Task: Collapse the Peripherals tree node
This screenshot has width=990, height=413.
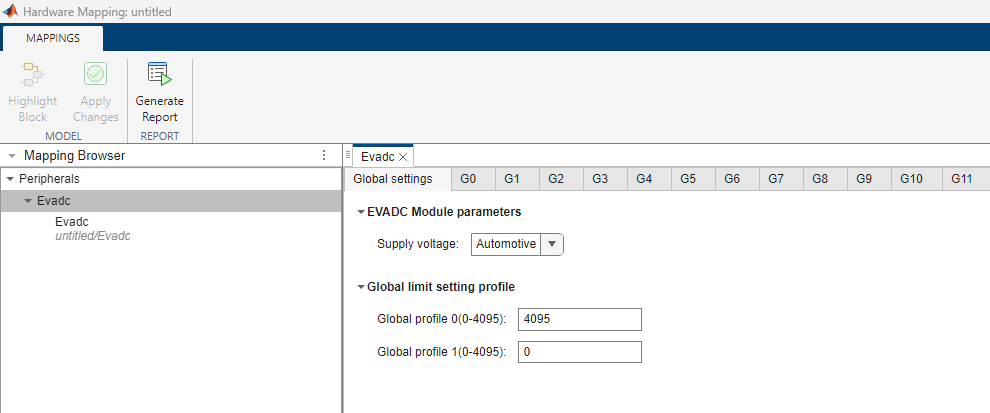Action: coord(10,179)
